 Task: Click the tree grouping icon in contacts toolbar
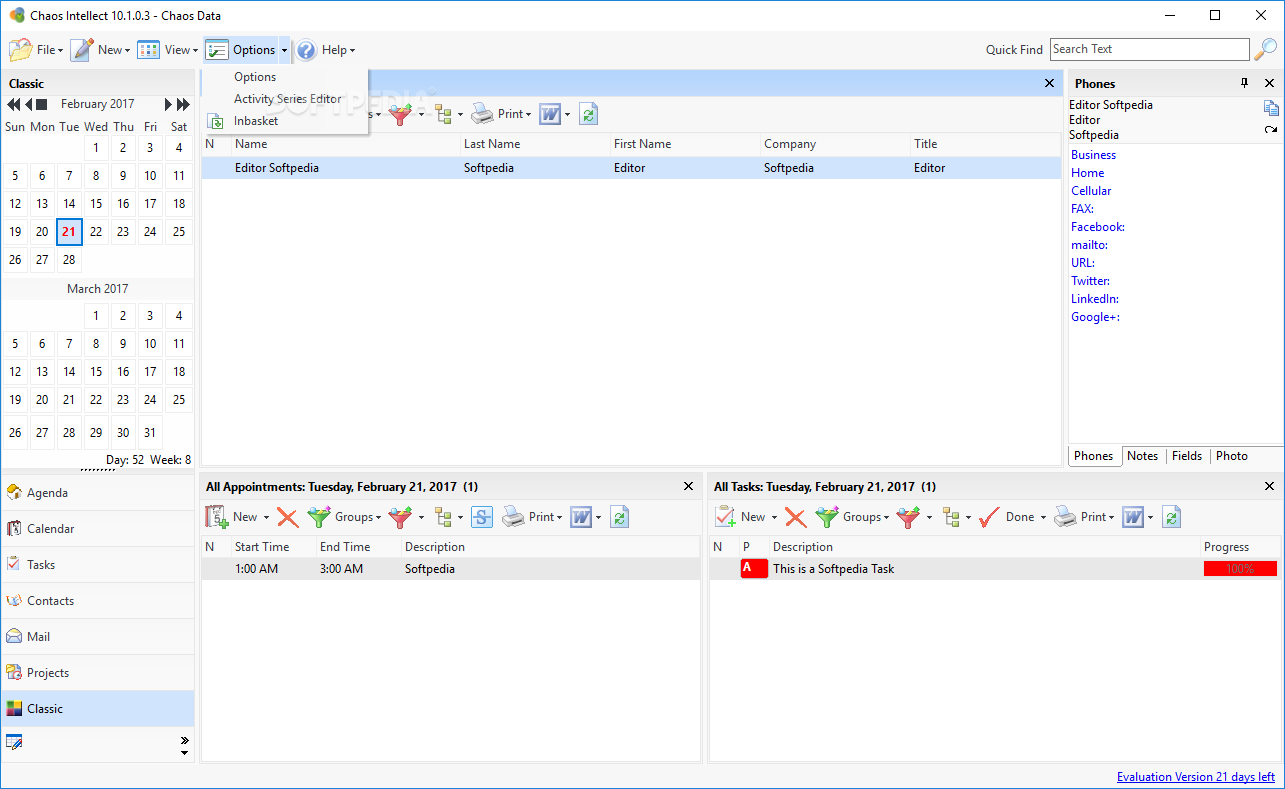(x=444, y=115)
